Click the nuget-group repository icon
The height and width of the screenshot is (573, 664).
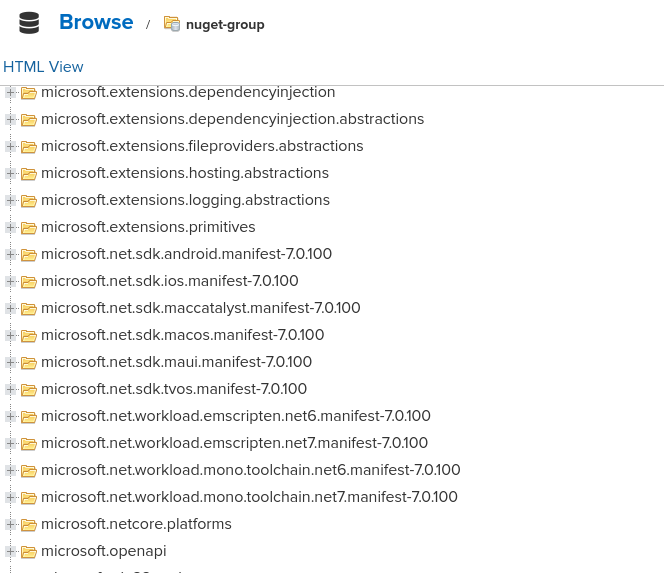(172, 23)
